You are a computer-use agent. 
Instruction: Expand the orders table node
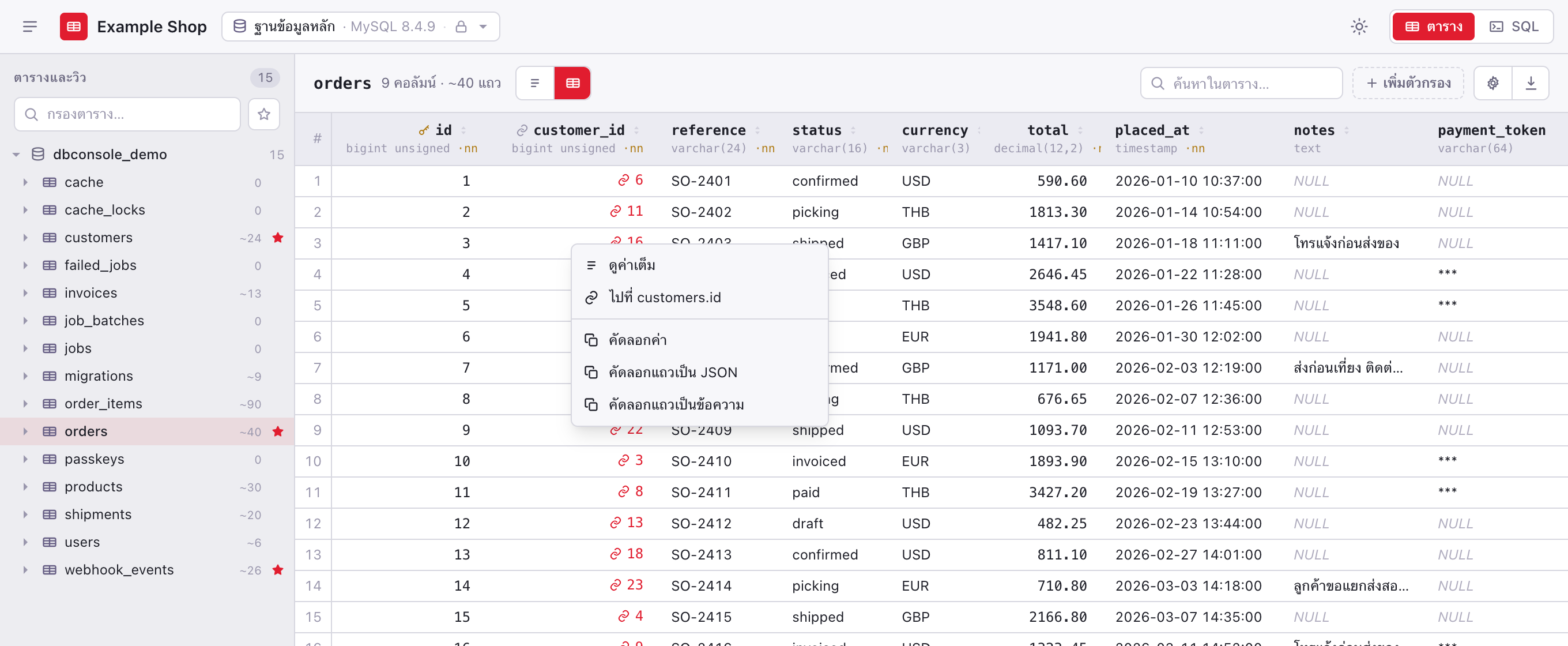point(25,431)
